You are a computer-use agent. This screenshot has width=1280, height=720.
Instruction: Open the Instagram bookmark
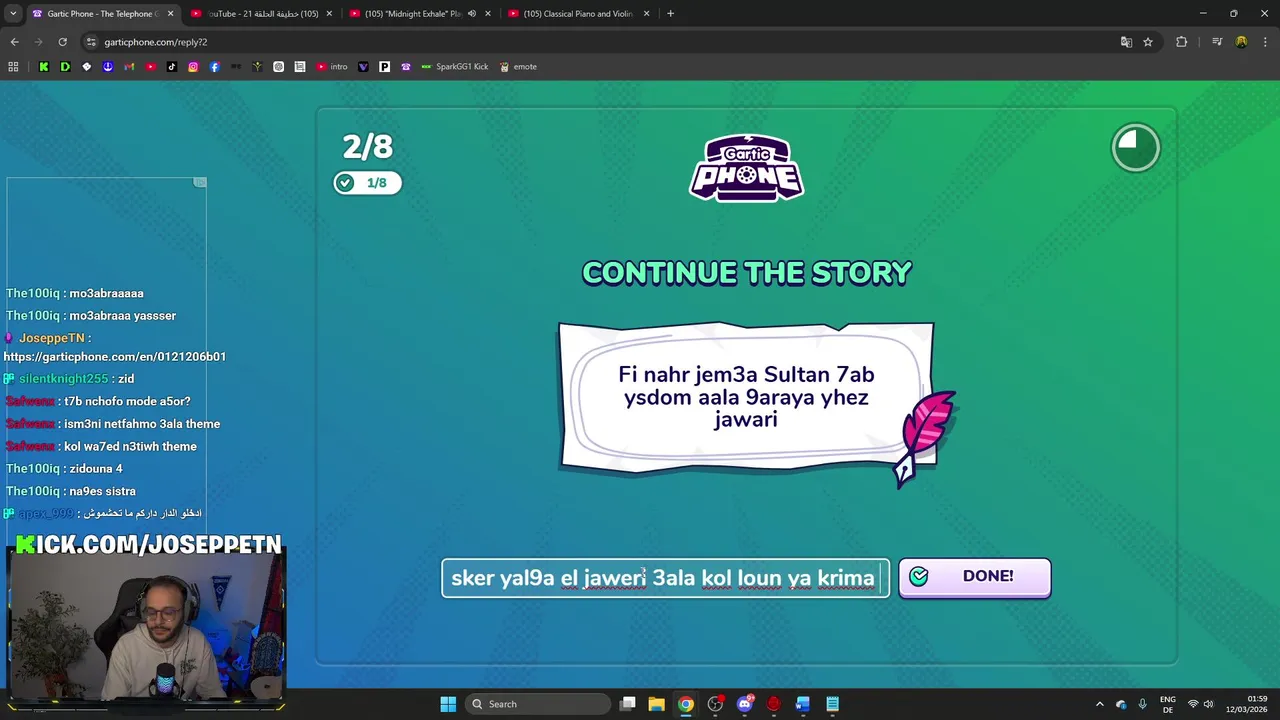pos(193,67)
